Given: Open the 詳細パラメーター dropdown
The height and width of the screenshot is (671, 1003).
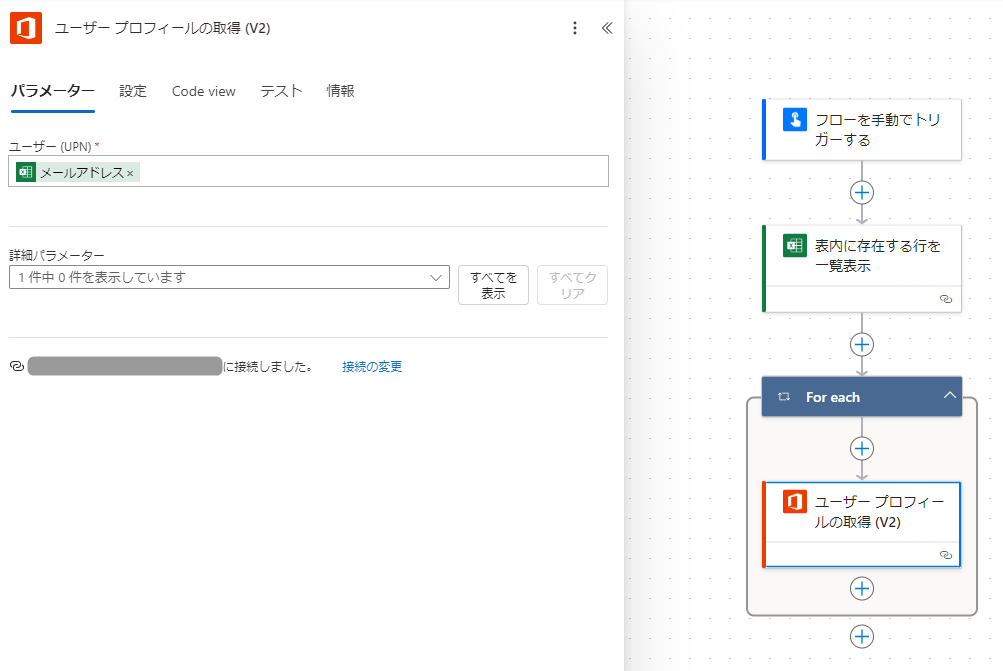Looking at the screenshot, I should point(229,278).
